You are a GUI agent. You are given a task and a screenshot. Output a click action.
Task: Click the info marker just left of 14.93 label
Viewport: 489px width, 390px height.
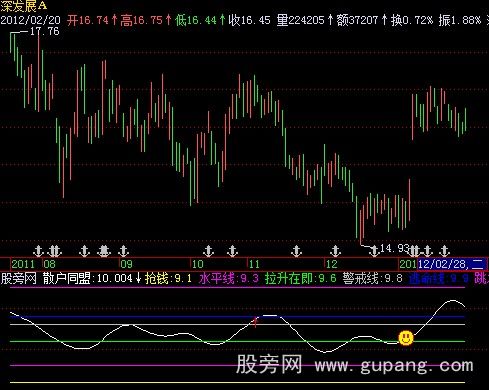(x=374, y=251)
